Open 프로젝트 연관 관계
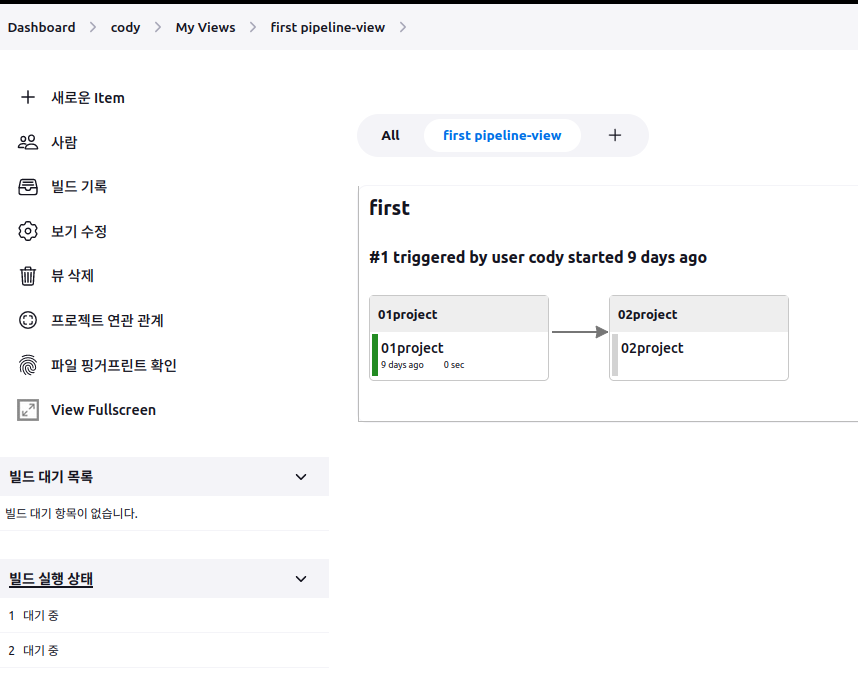 point(107,320)
